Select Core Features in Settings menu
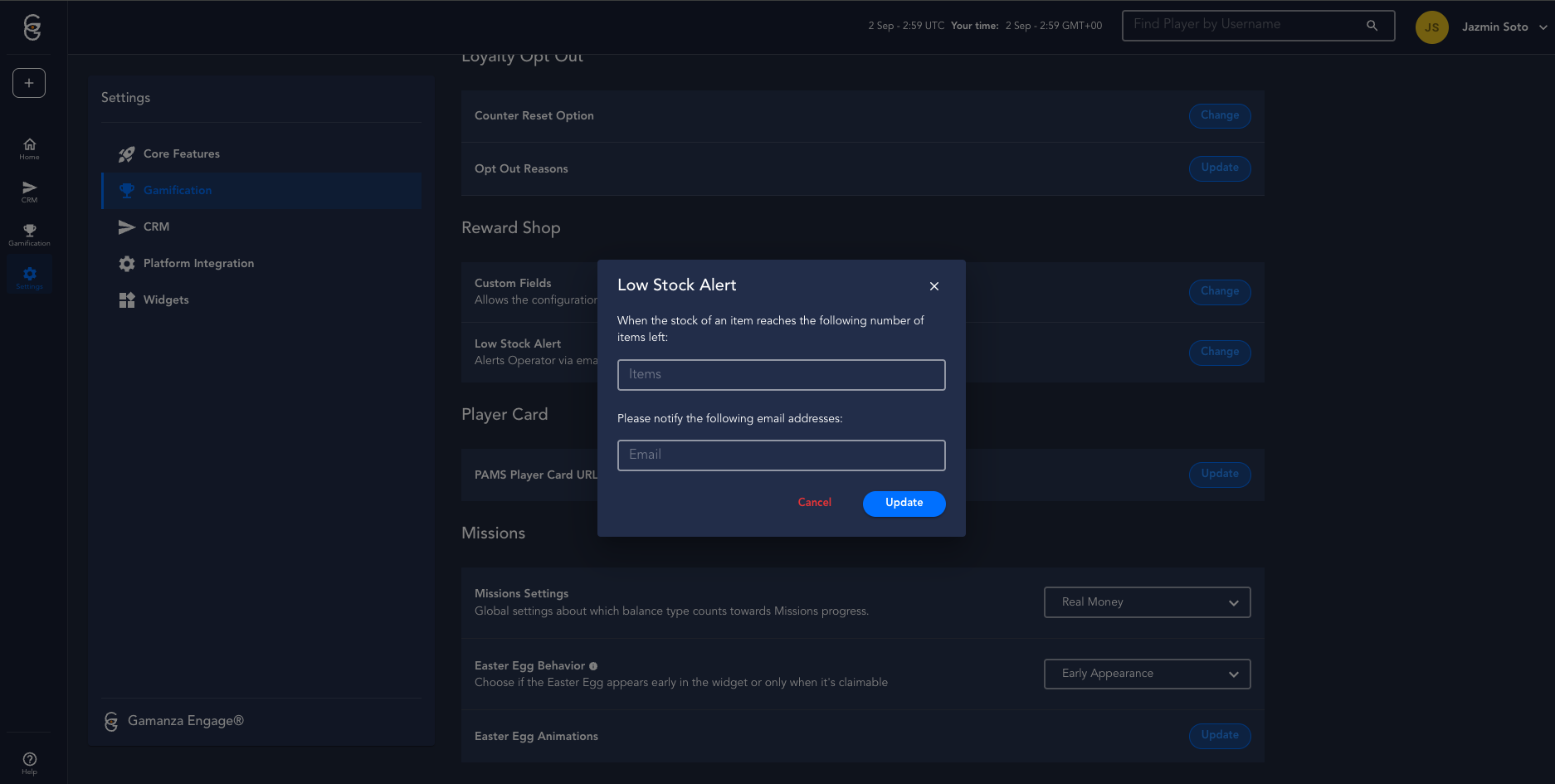 click(x=182, y=154)
